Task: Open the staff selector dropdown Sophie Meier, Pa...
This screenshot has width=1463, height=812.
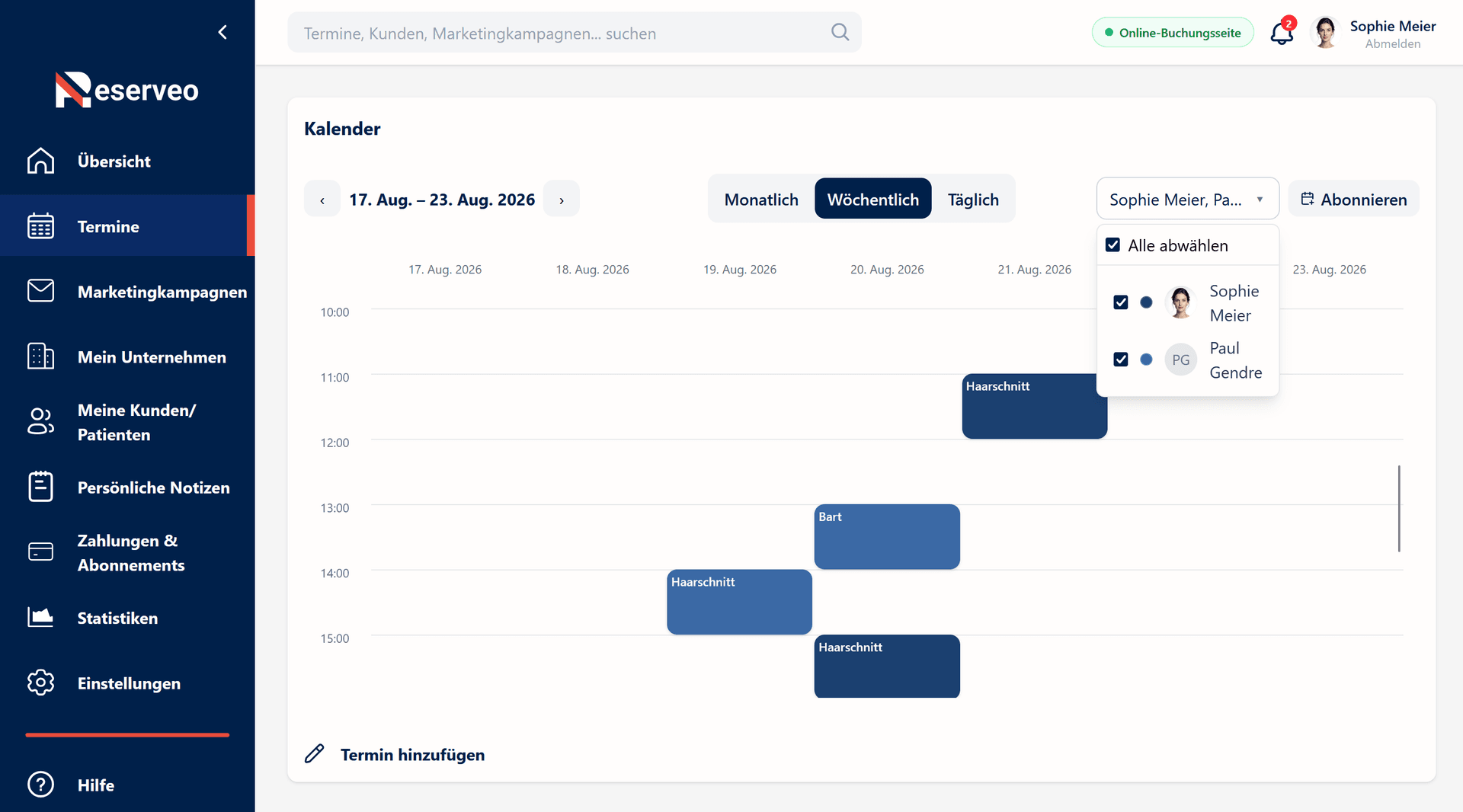Action: point(1187,200)
